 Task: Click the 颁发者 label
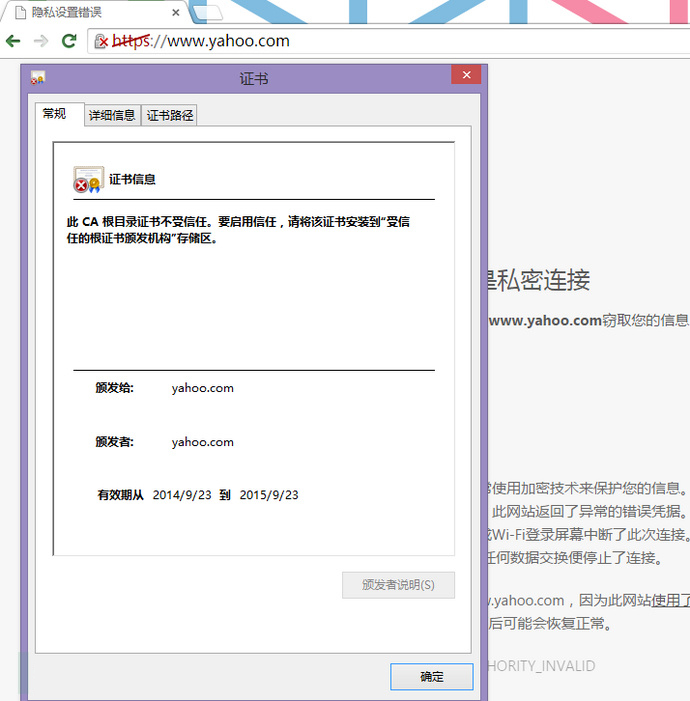pyautogui.click(x=114, y=442)
